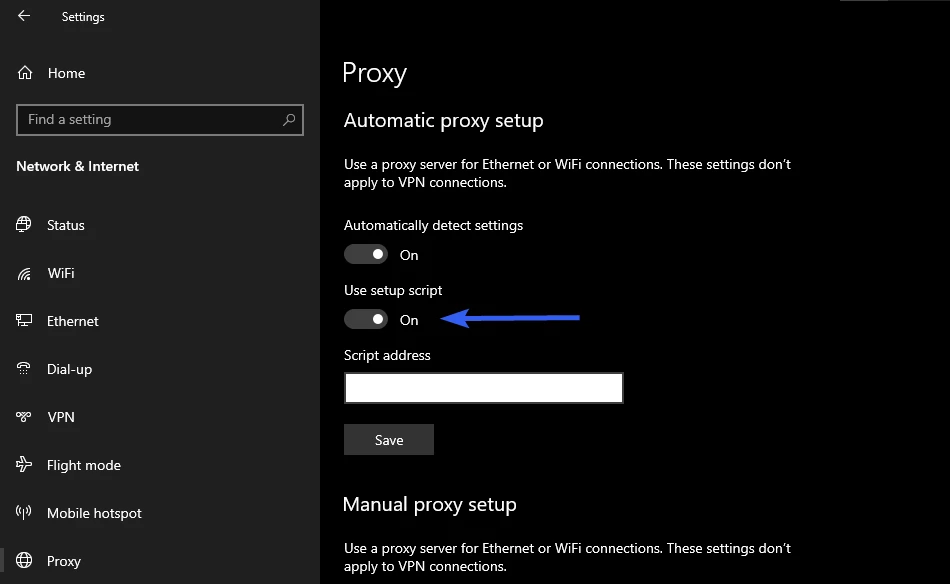Open Dial-up via its phone icon
The height and width of the screenshot is (584, 950).
coord(25,369)
